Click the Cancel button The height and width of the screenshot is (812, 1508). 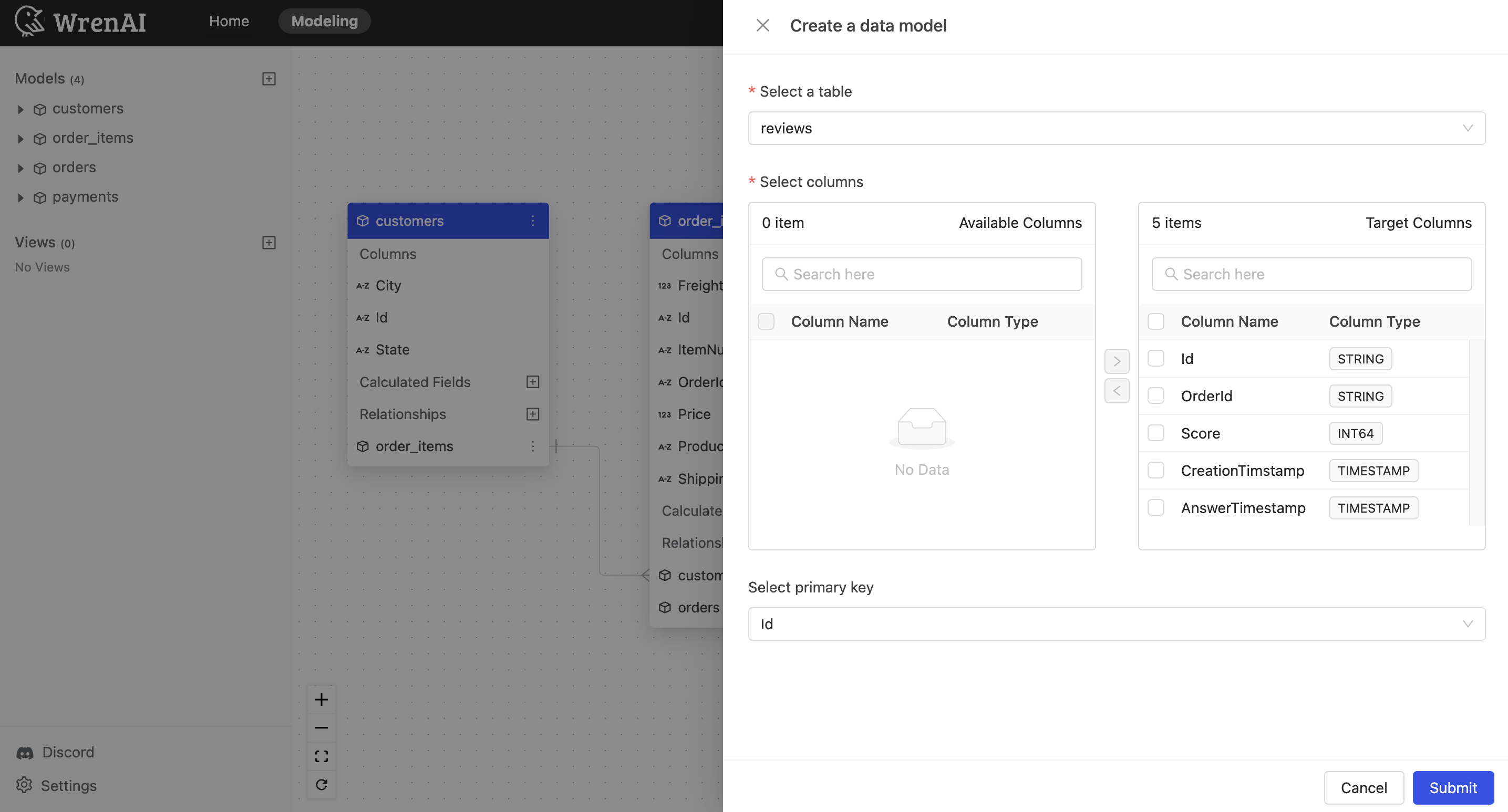point(1364,787)
